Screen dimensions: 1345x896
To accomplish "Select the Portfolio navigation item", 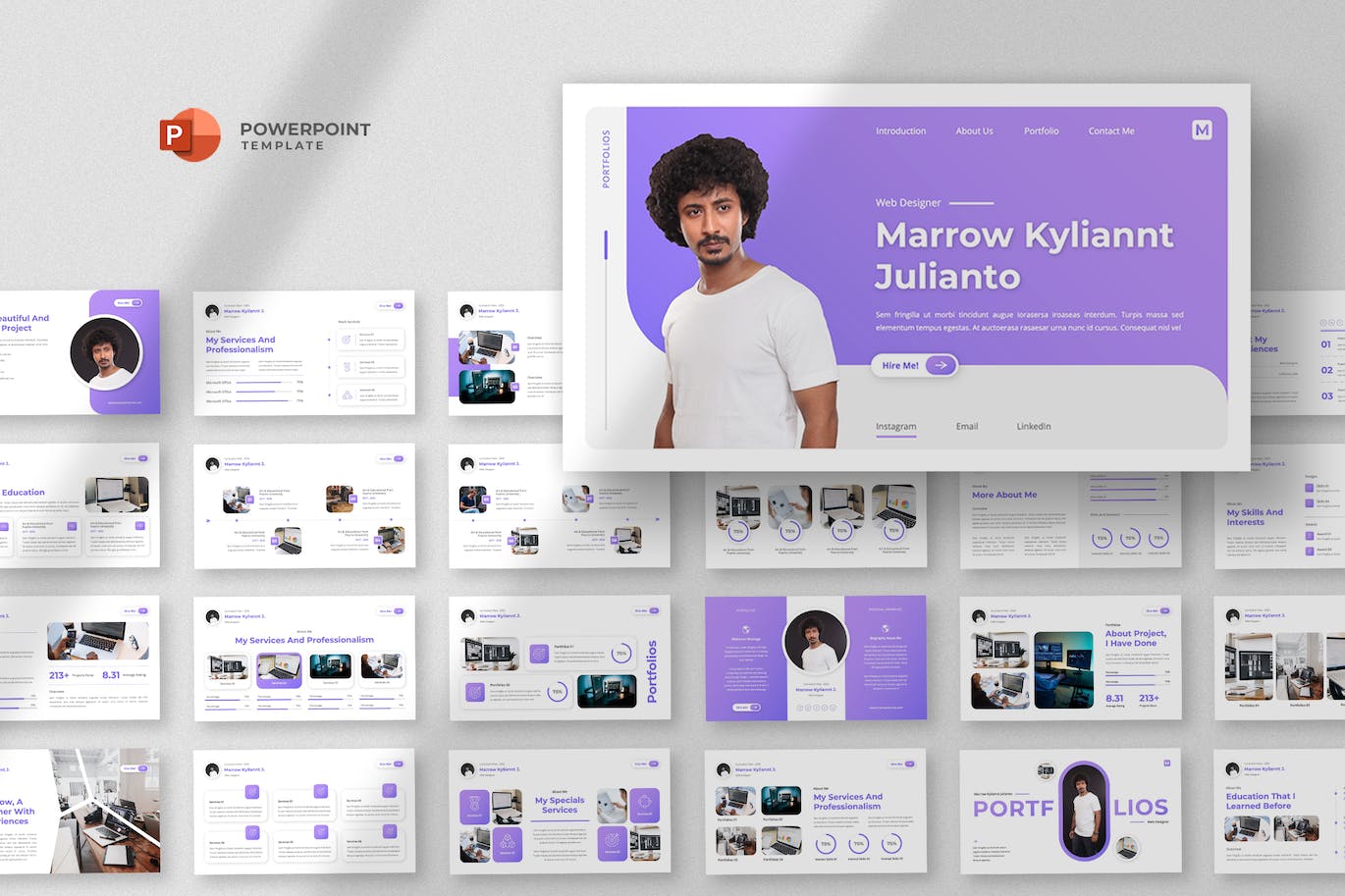I will (x=1041, y=131).
